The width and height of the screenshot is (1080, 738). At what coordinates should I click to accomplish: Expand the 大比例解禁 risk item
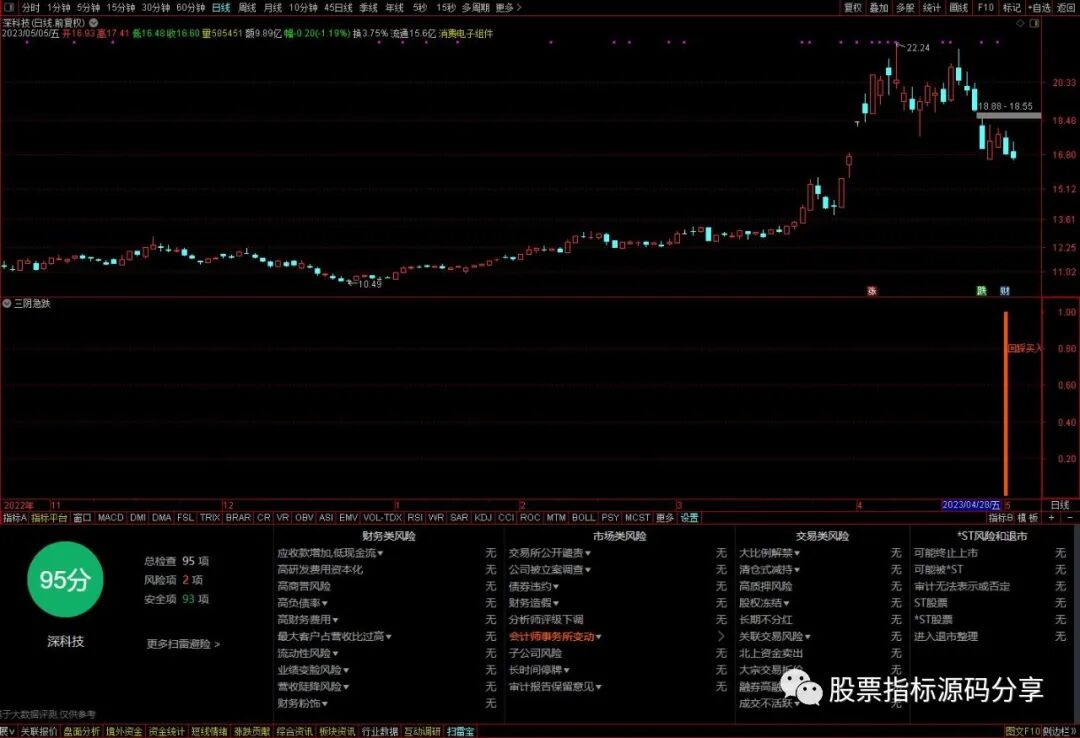click(x=769, y=553)
